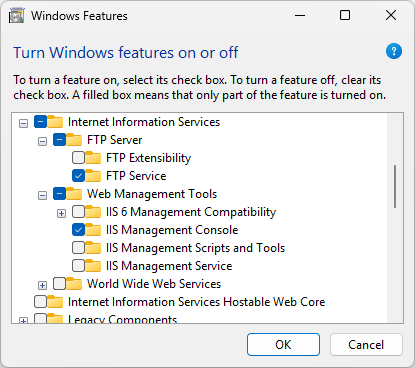Select the FTP Extensibility label

pos(149,158)
